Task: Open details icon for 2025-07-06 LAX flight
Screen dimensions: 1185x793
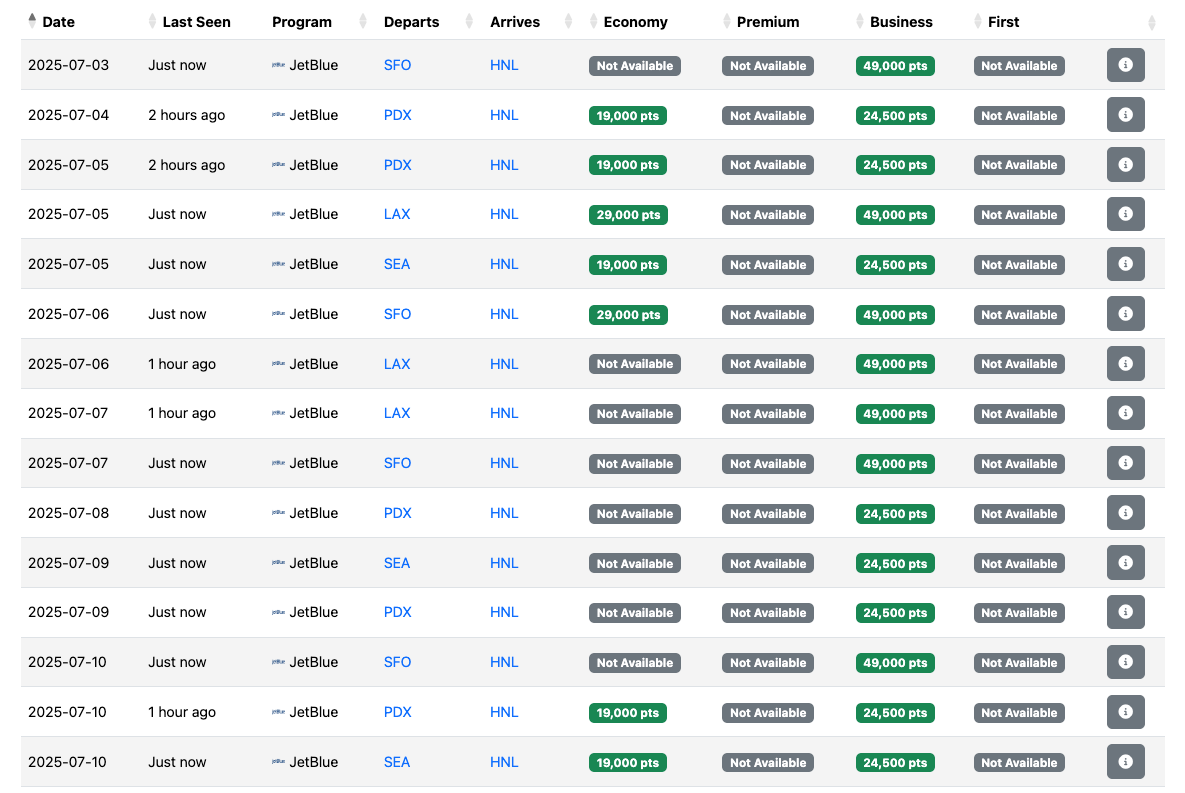Action: click(x=1125, y=364)
